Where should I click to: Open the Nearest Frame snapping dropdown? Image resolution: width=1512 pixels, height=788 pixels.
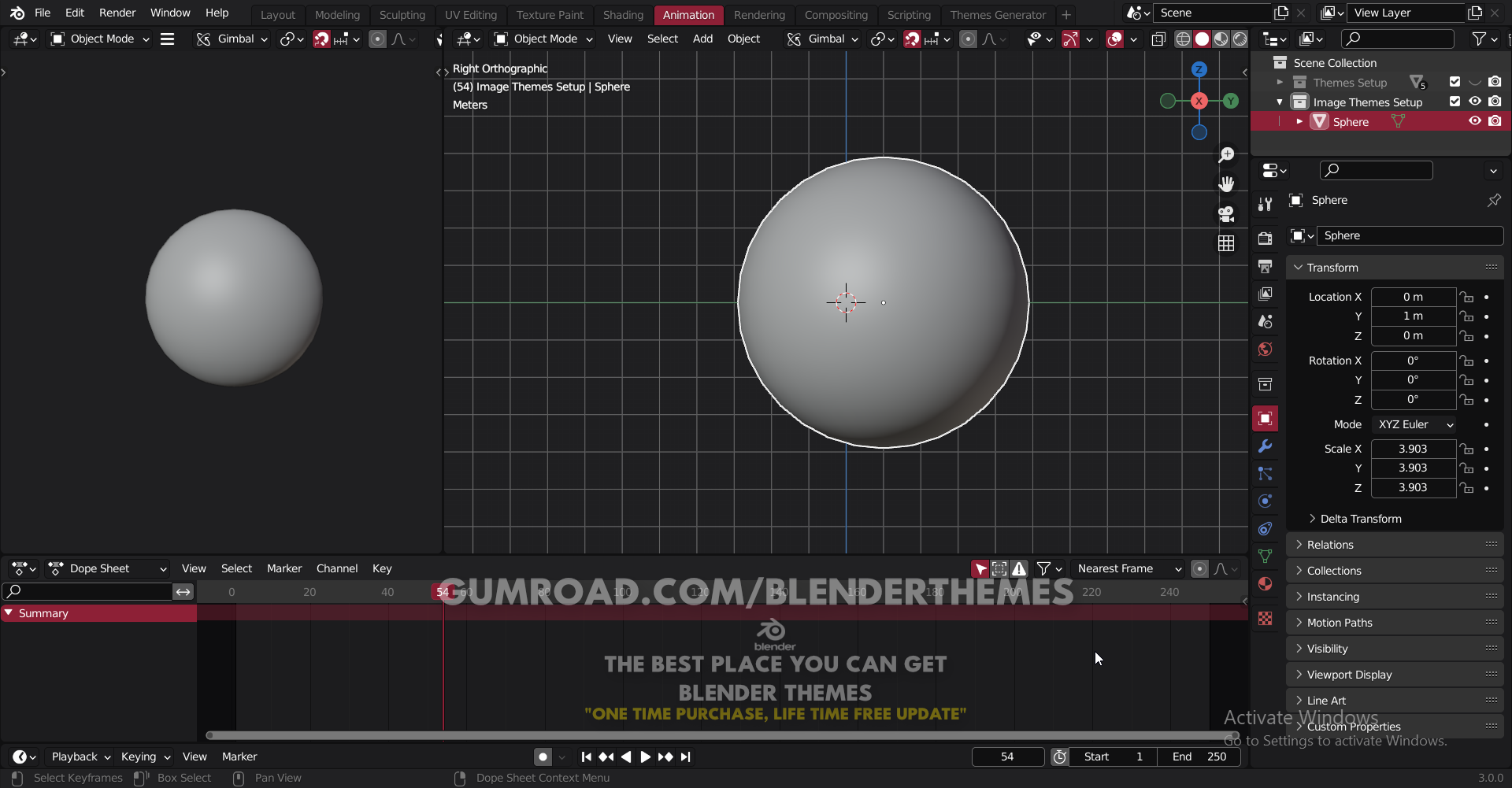(x=1128, y=568)
